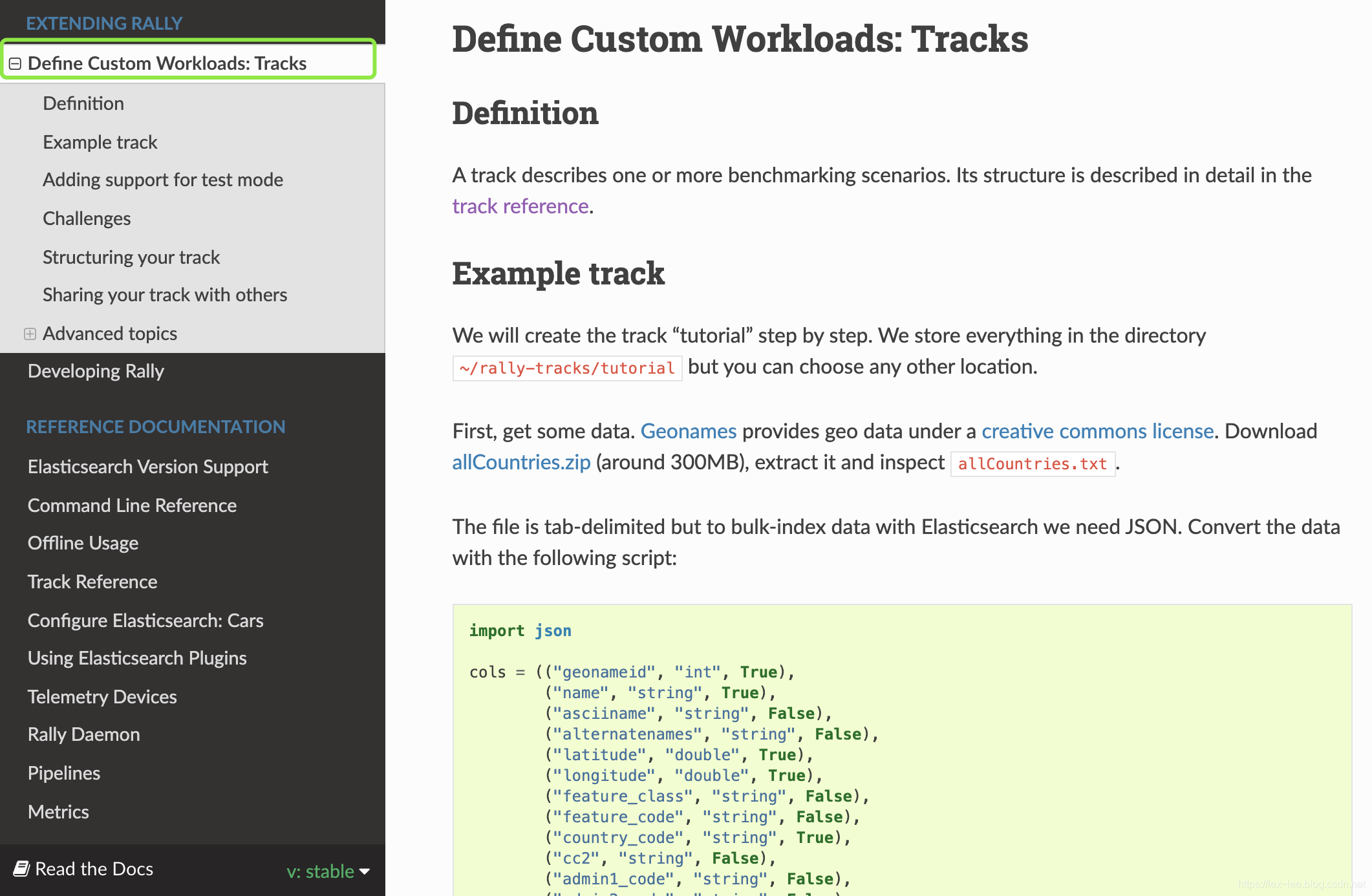Open Configure Elasticsearch: Cars page
This screenshot has width=1372, height=896.
point(145,621)
